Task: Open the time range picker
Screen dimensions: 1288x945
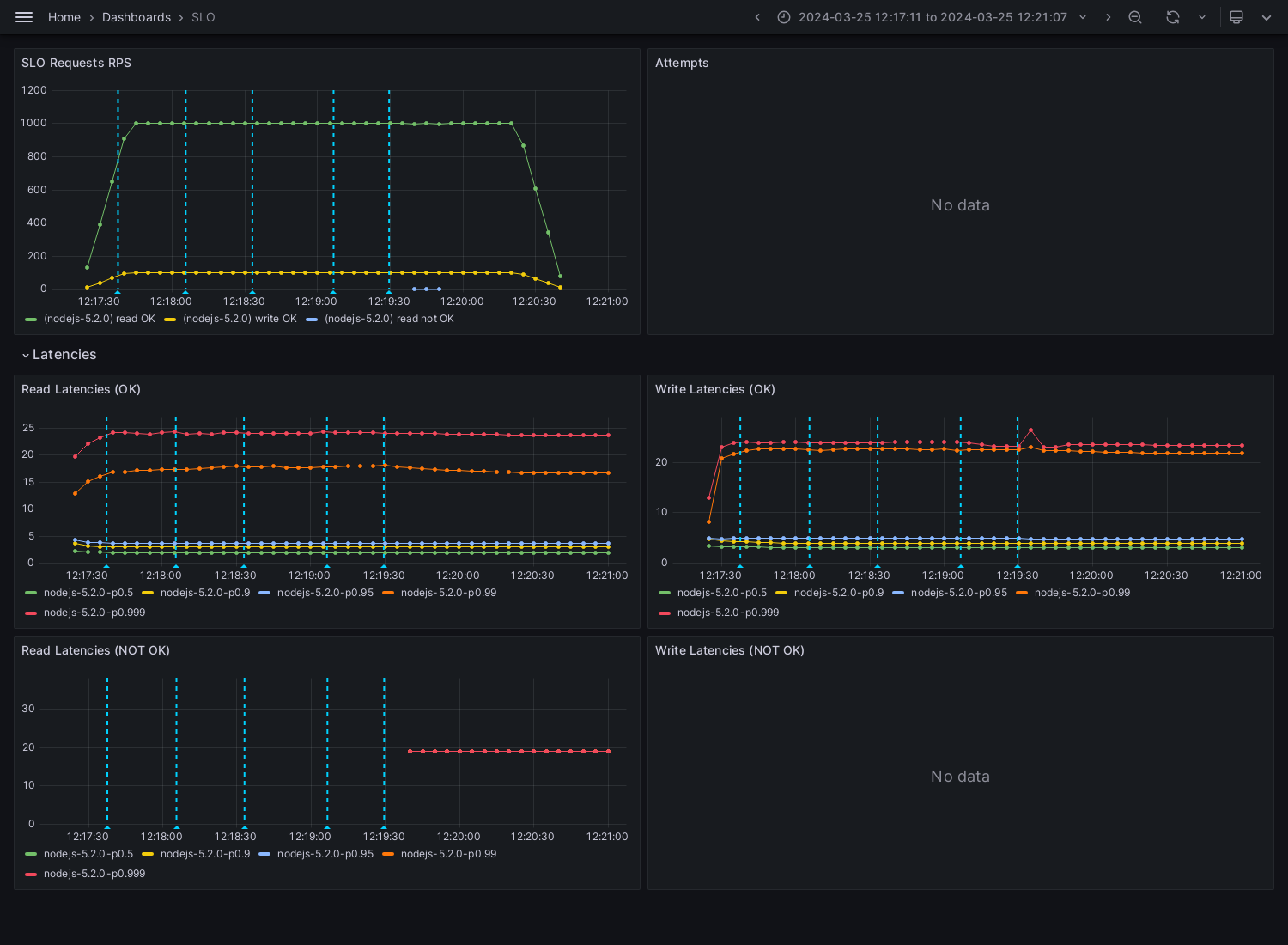Action: 933,17
